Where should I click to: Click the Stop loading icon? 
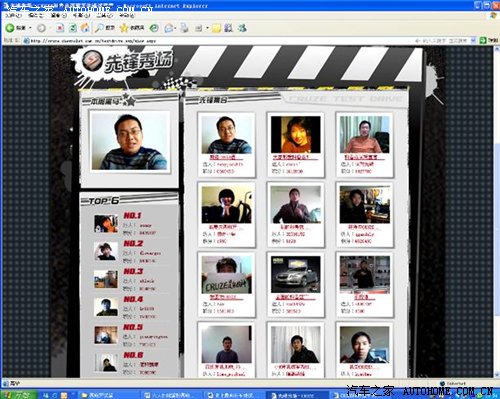coord(60,28)
